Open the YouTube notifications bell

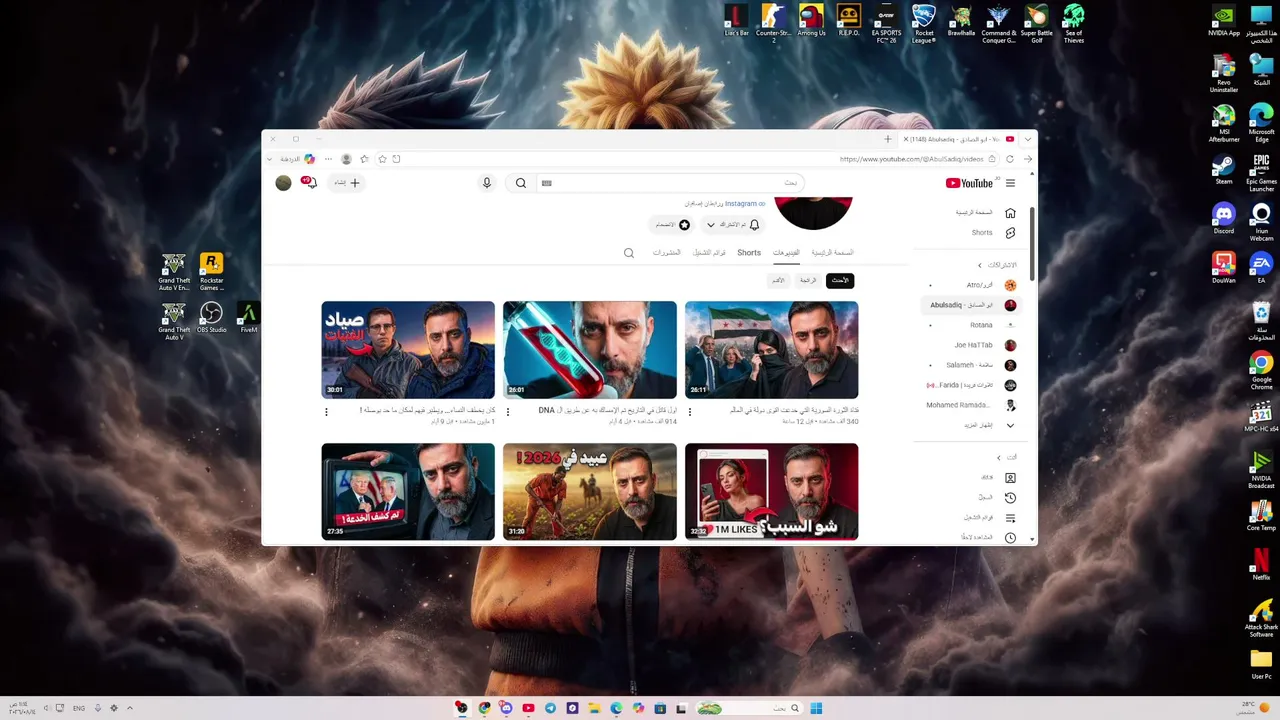tap(309, 182)
